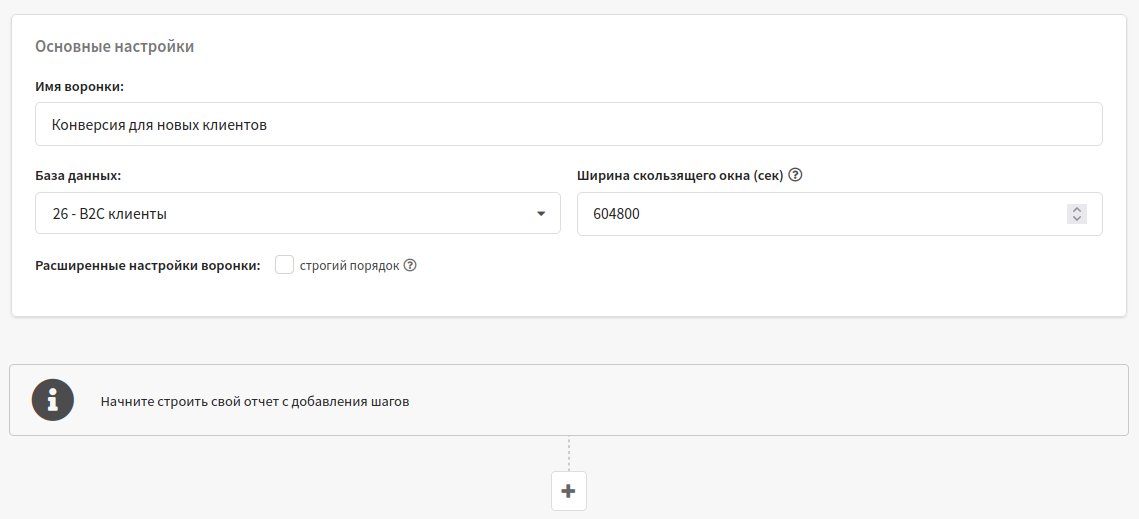1139x519 pixels.
Task: Click the Ширина скользящего окна (сек) label
Action: pos(680,176)
